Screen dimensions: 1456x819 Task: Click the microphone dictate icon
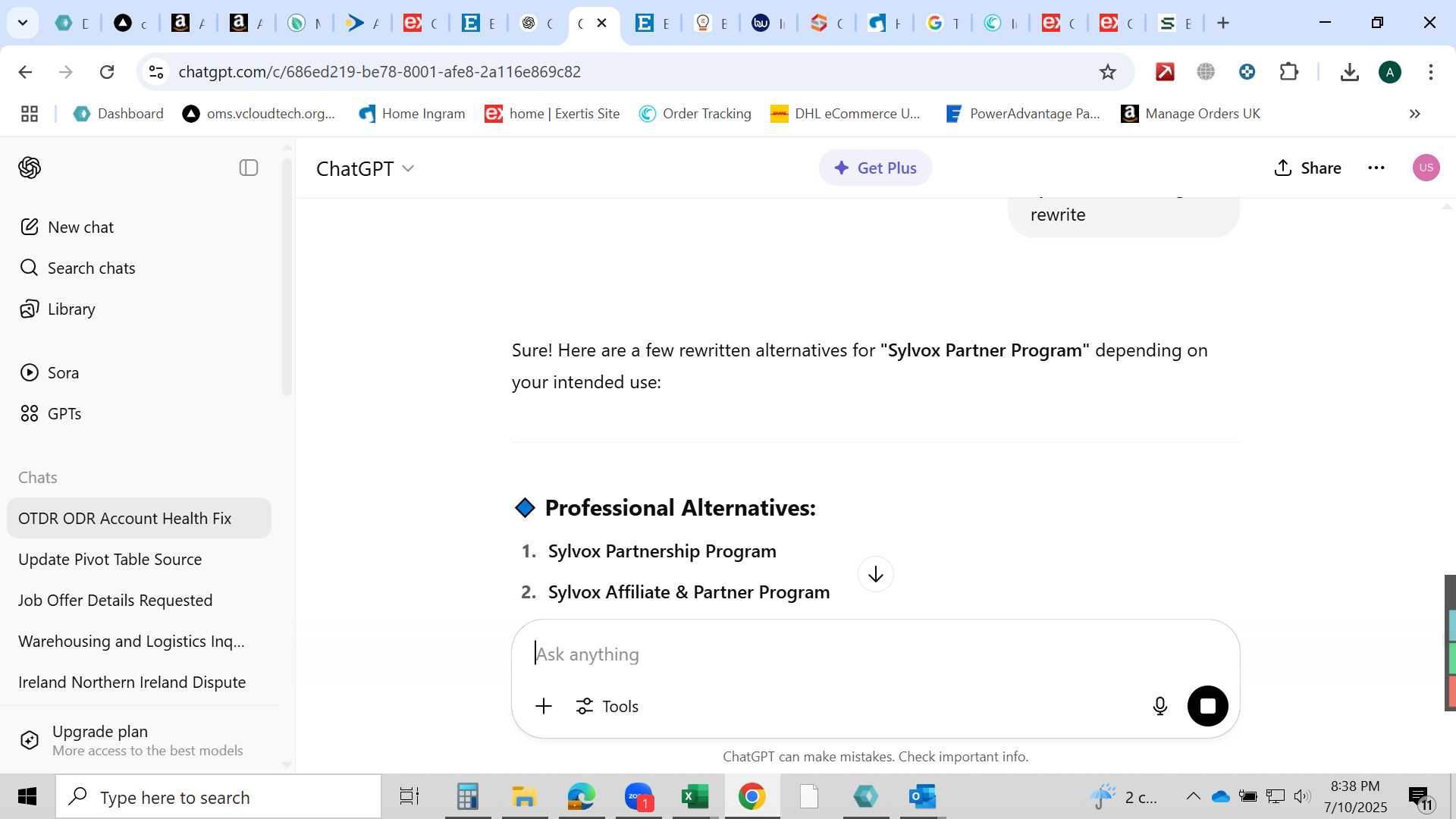[x=1159, y=706]
